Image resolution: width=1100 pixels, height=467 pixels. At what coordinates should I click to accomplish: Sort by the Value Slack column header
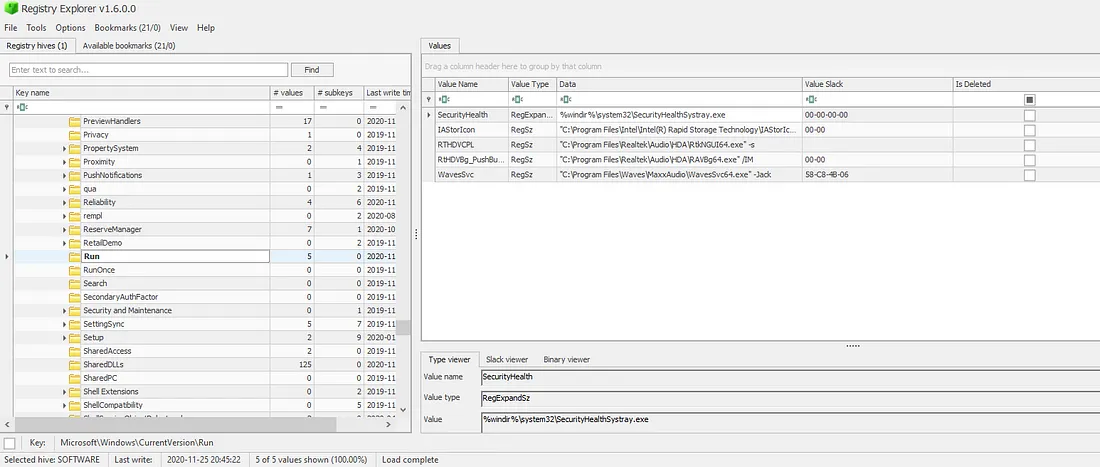[877, 84]
